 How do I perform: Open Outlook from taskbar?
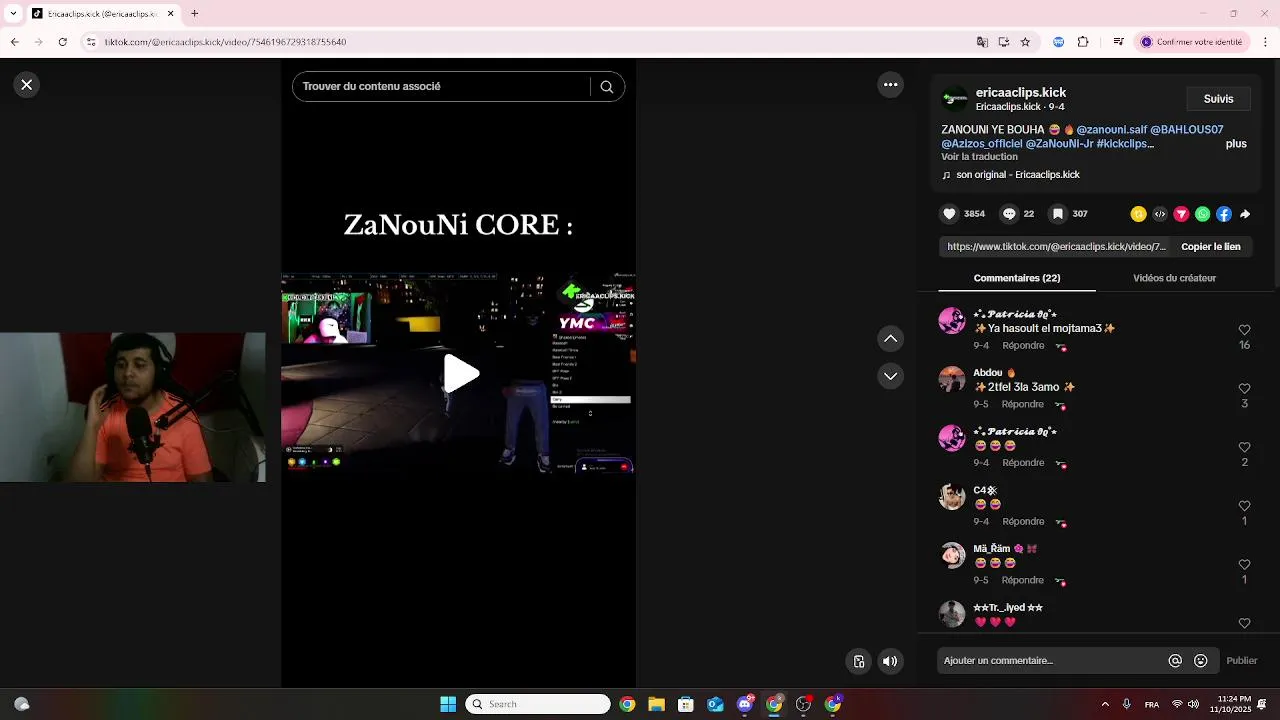coord(715,704)
